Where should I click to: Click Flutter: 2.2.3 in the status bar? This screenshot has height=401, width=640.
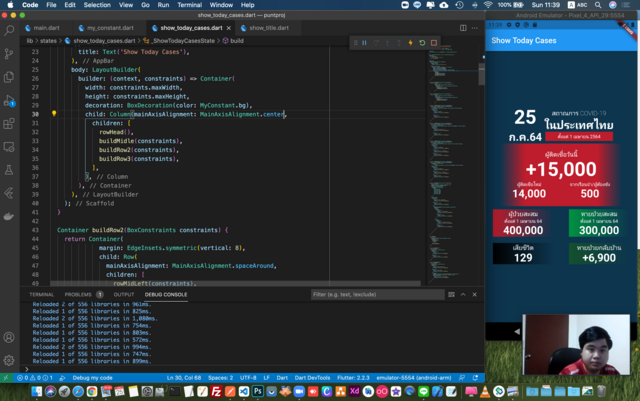click(353, 378)
